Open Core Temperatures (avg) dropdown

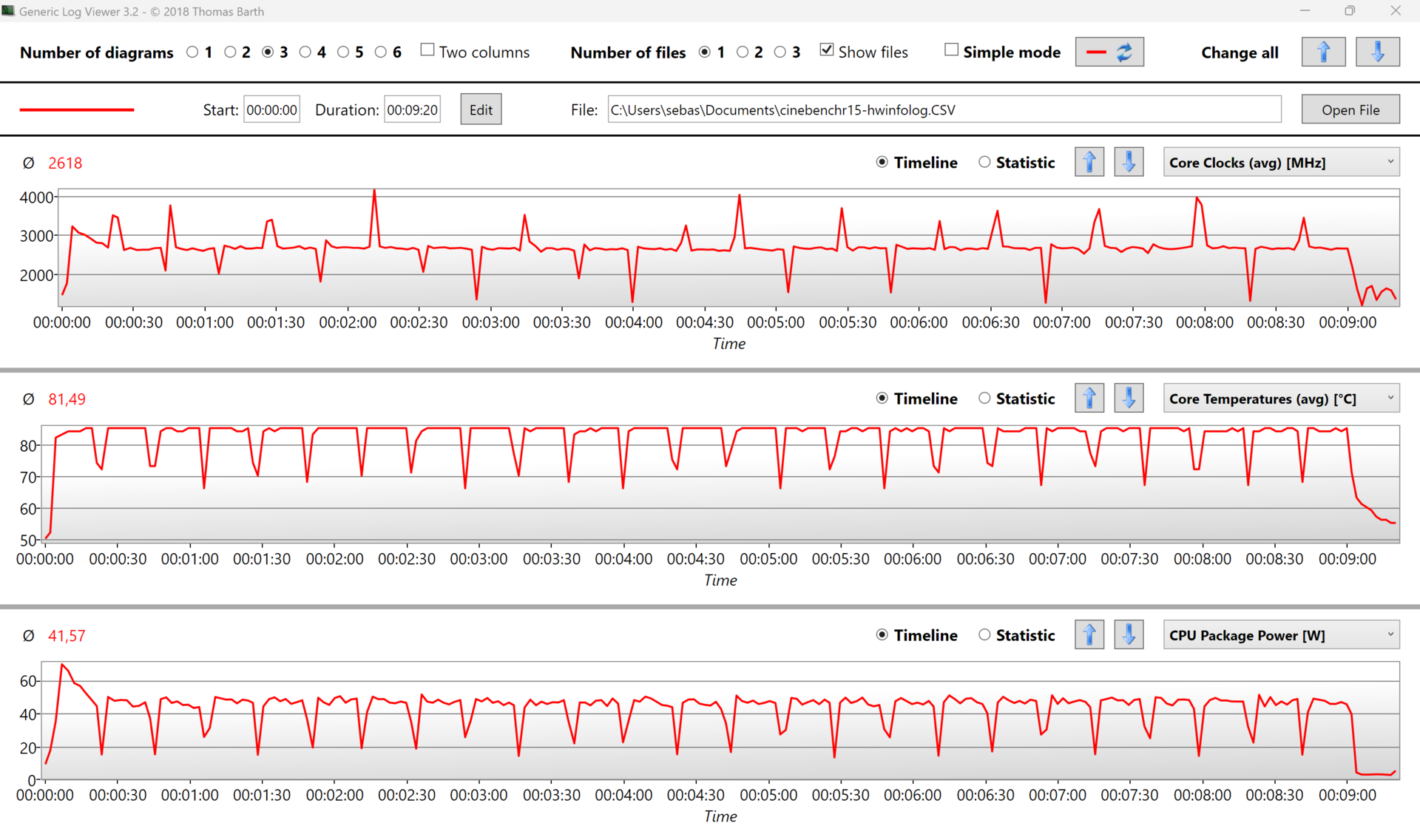pyautogui.click(x=1281, y=399)
